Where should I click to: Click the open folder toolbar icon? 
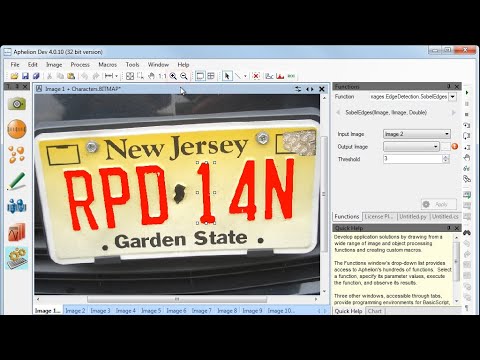[x=14, y=76]
